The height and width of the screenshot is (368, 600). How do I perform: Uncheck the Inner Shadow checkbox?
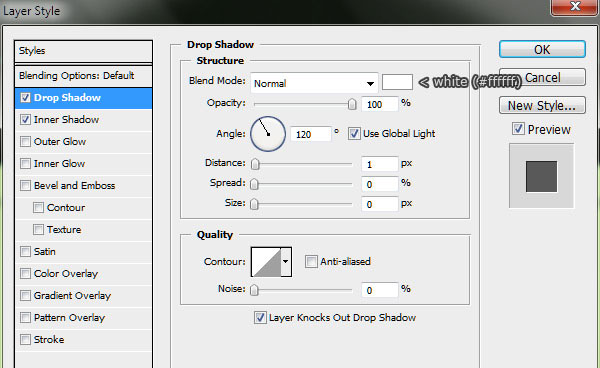pyautogui.click(x=25, y=120)
